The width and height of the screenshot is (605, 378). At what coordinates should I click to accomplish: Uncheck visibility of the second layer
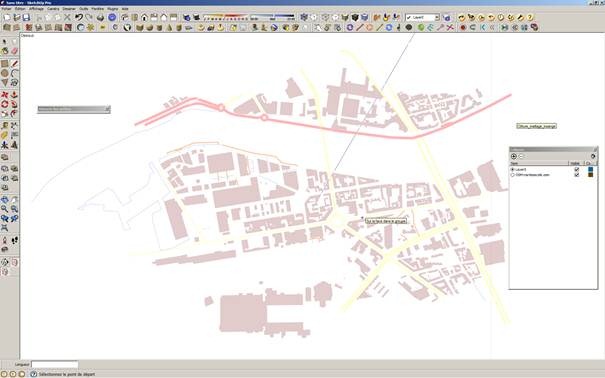coord(577,175)
